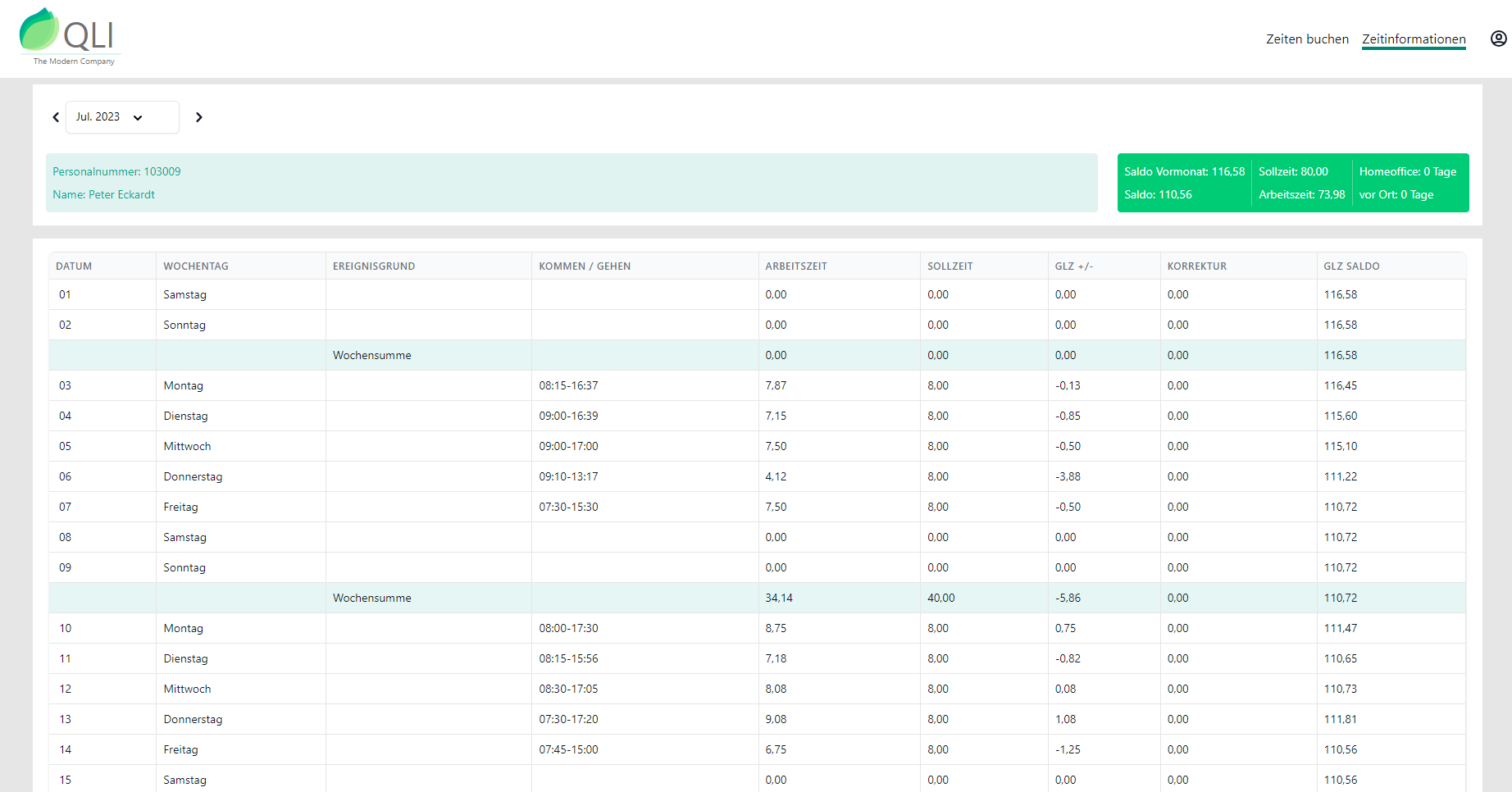1512x792 pixels.
Task: Click the KOMMEN / GEHEN column header
Action: [584, 266]
